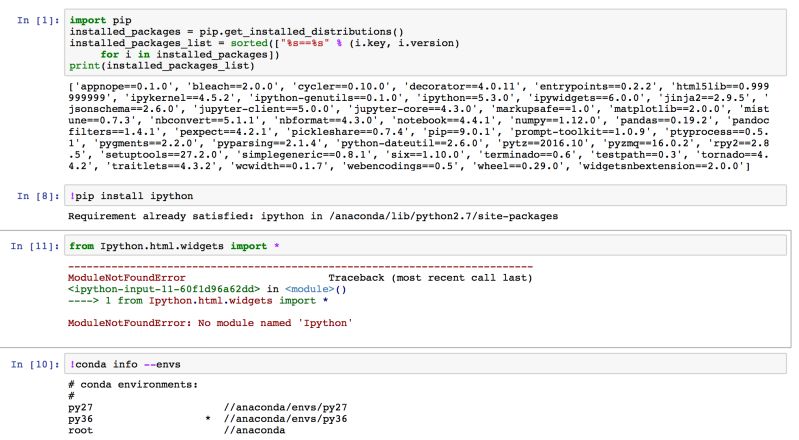Click 'traitlets==4.3.2' in package output
This screenshot has width=799, height=440.
click(x=165, y=166)
